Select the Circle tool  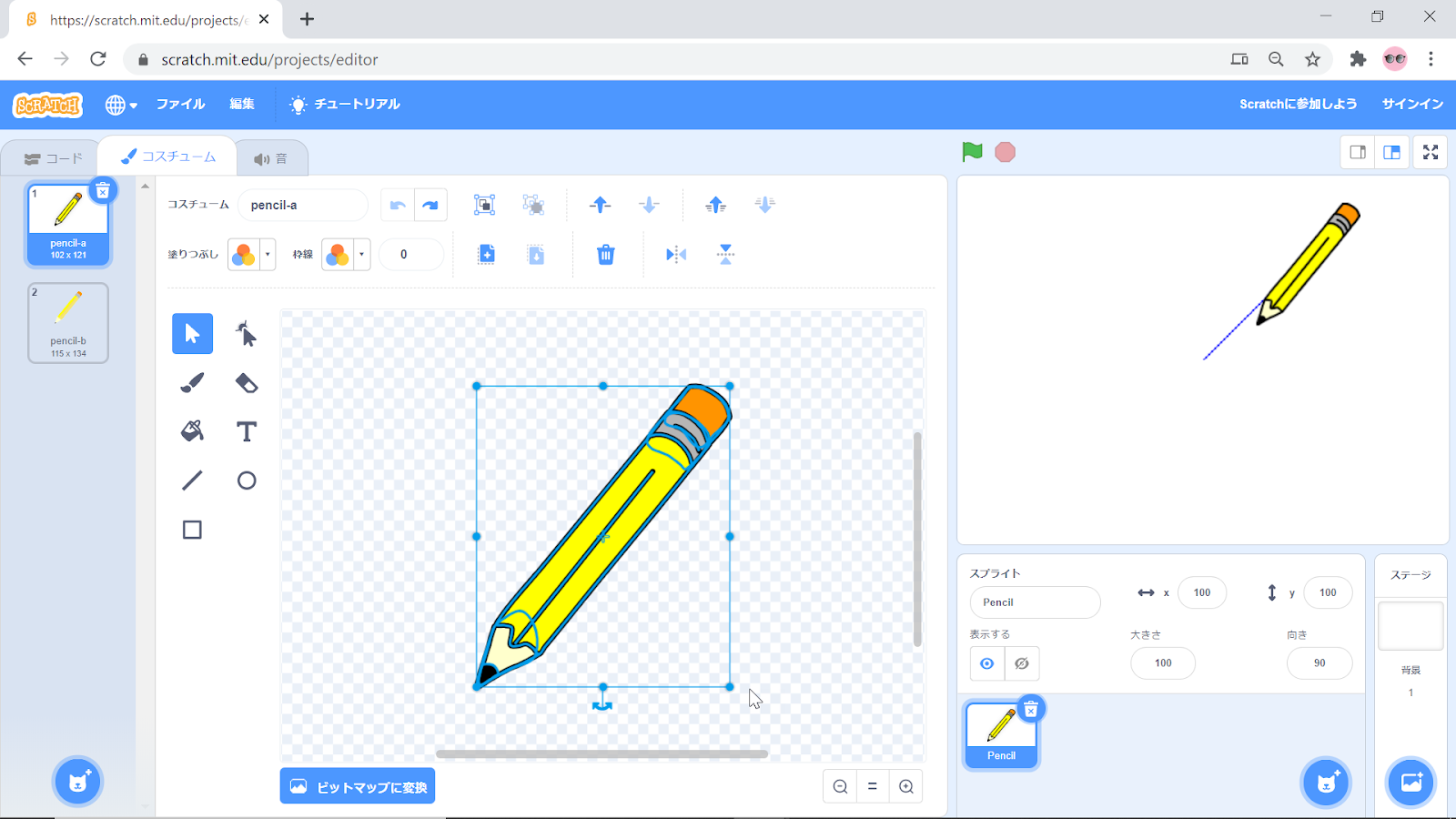point(247,480)
